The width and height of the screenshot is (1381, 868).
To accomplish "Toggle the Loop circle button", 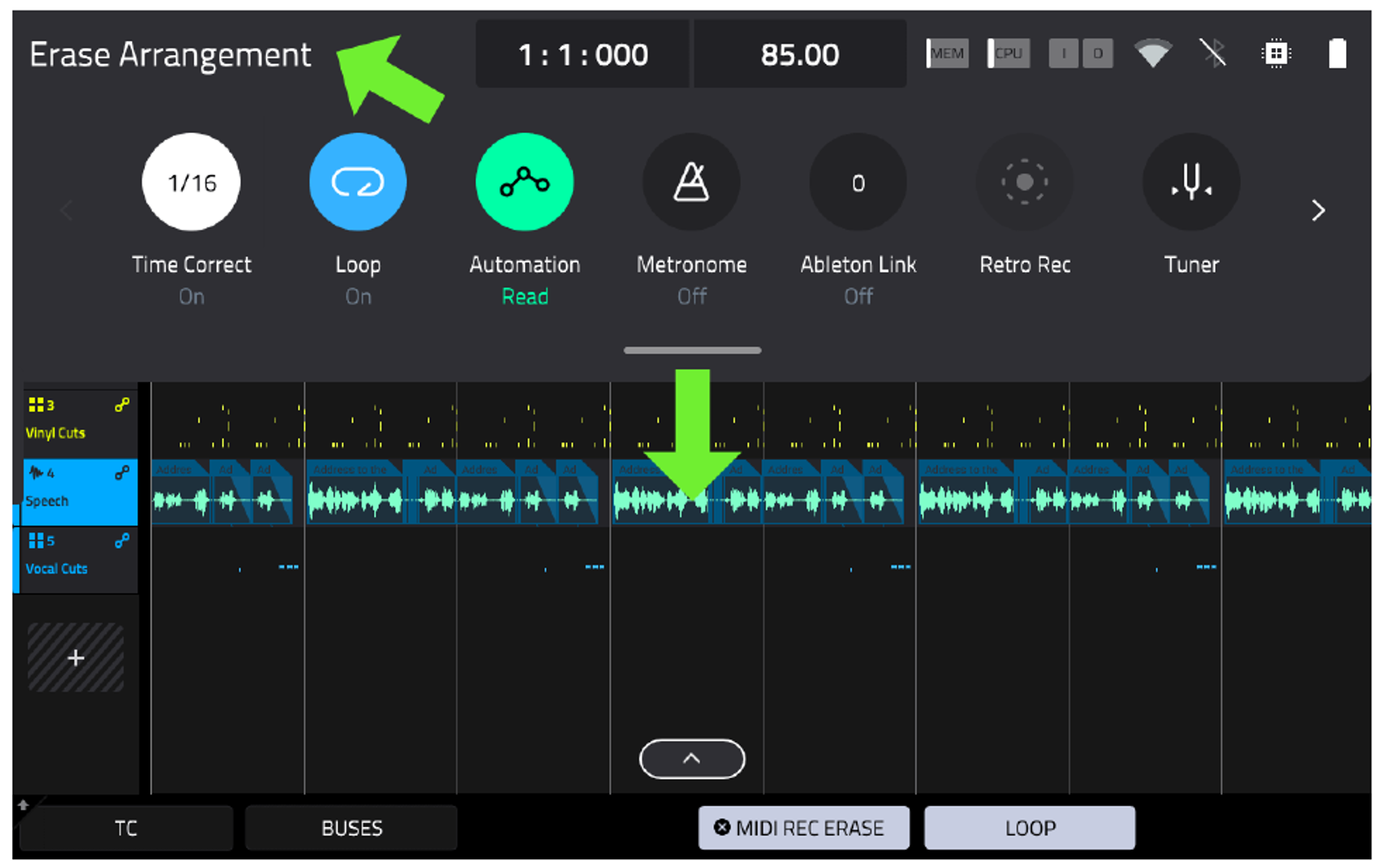I will pyautogui.click(x=358, y=182).
